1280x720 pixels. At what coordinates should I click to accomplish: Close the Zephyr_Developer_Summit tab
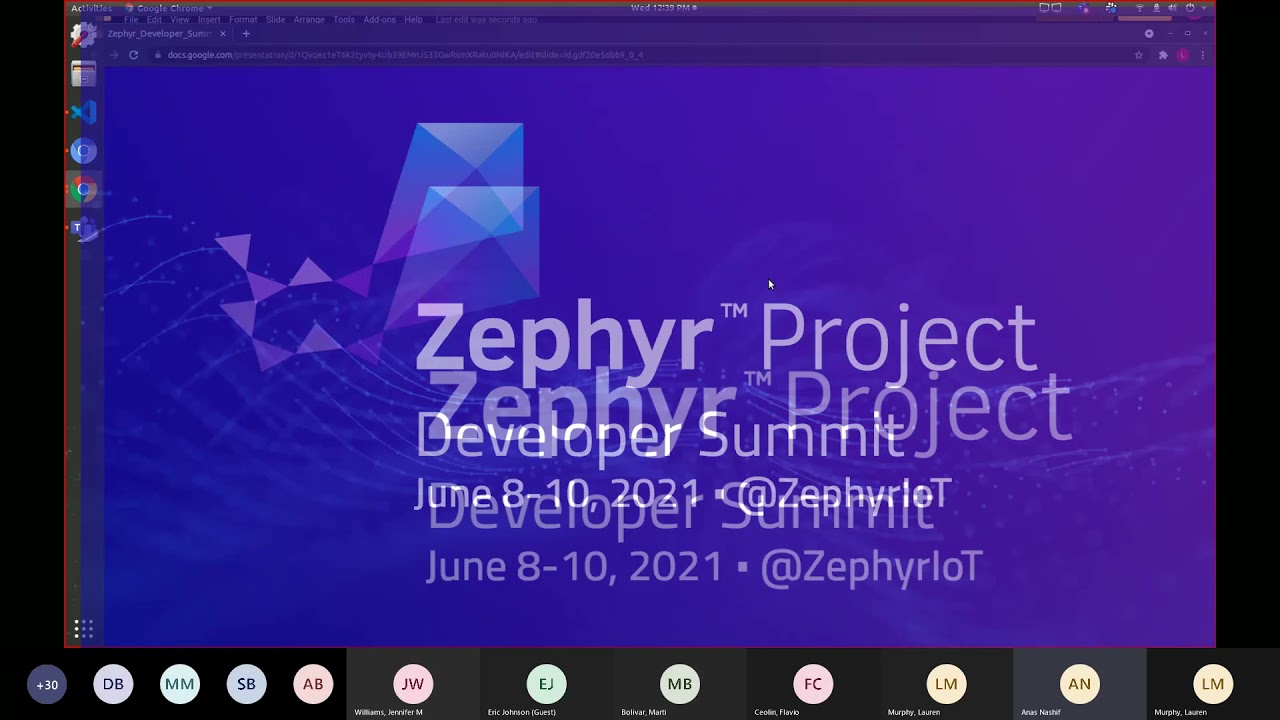(x=223, y=33)
